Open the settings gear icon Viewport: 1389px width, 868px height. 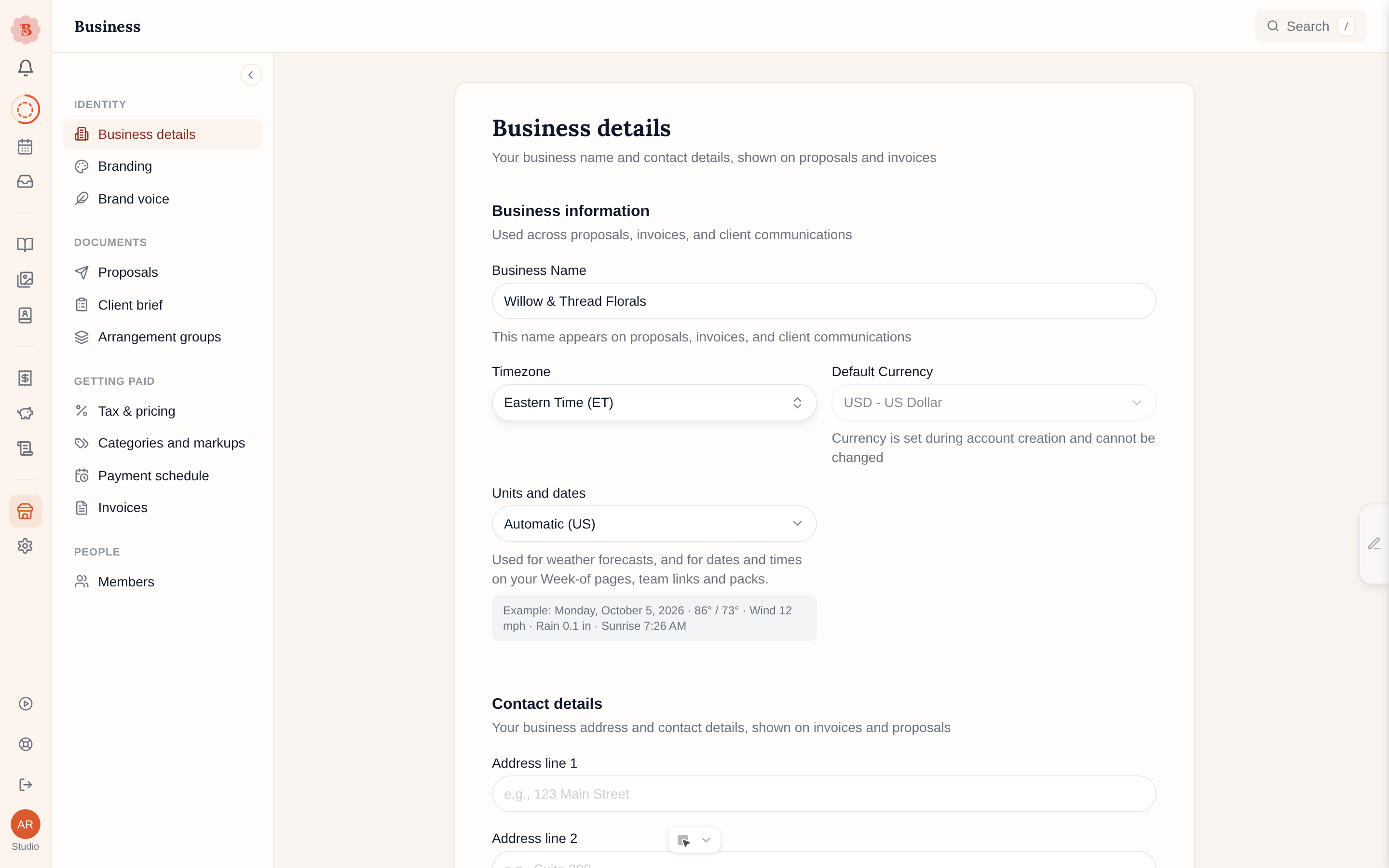[25, 546]
